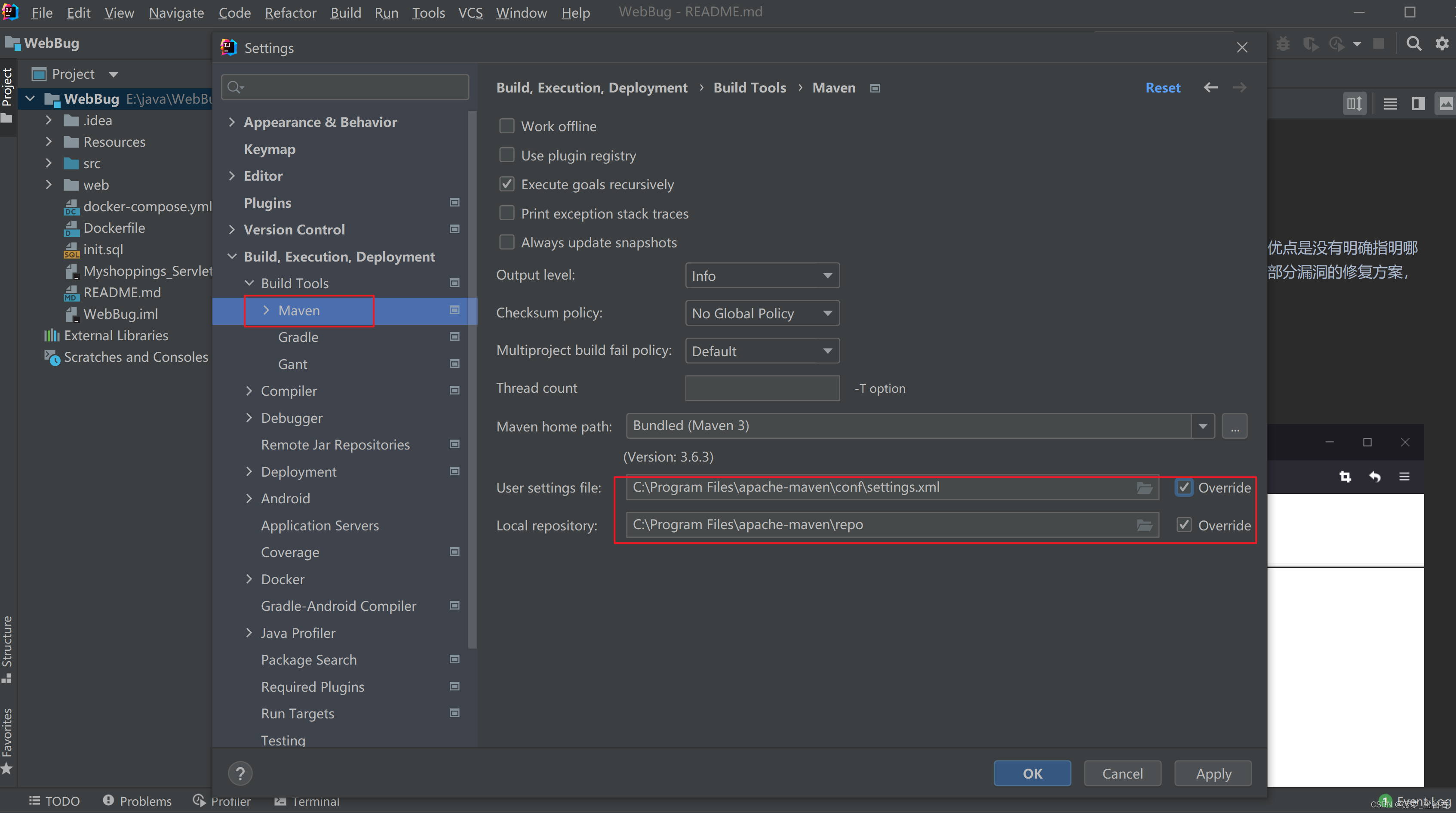Open the Build menu
This screenshot has width=1456, height=813.
[x=345, y=12]
